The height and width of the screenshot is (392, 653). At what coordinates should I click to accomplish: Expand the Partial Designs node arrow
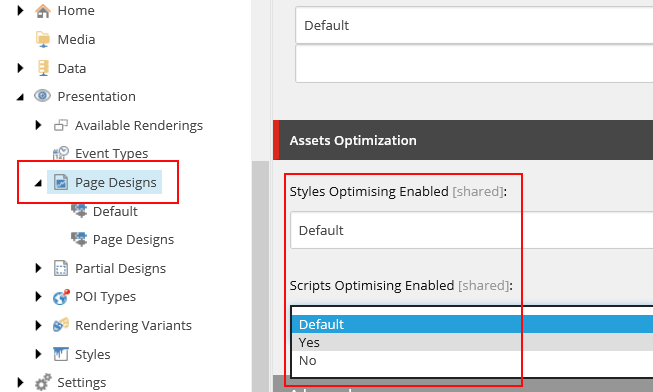(x=38, y=268)
